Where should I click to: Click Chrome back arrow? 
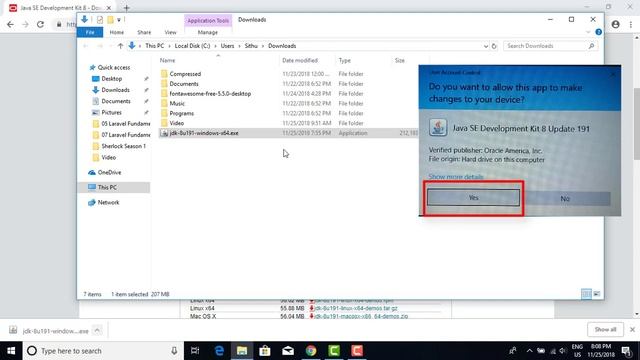click(10, 24)
